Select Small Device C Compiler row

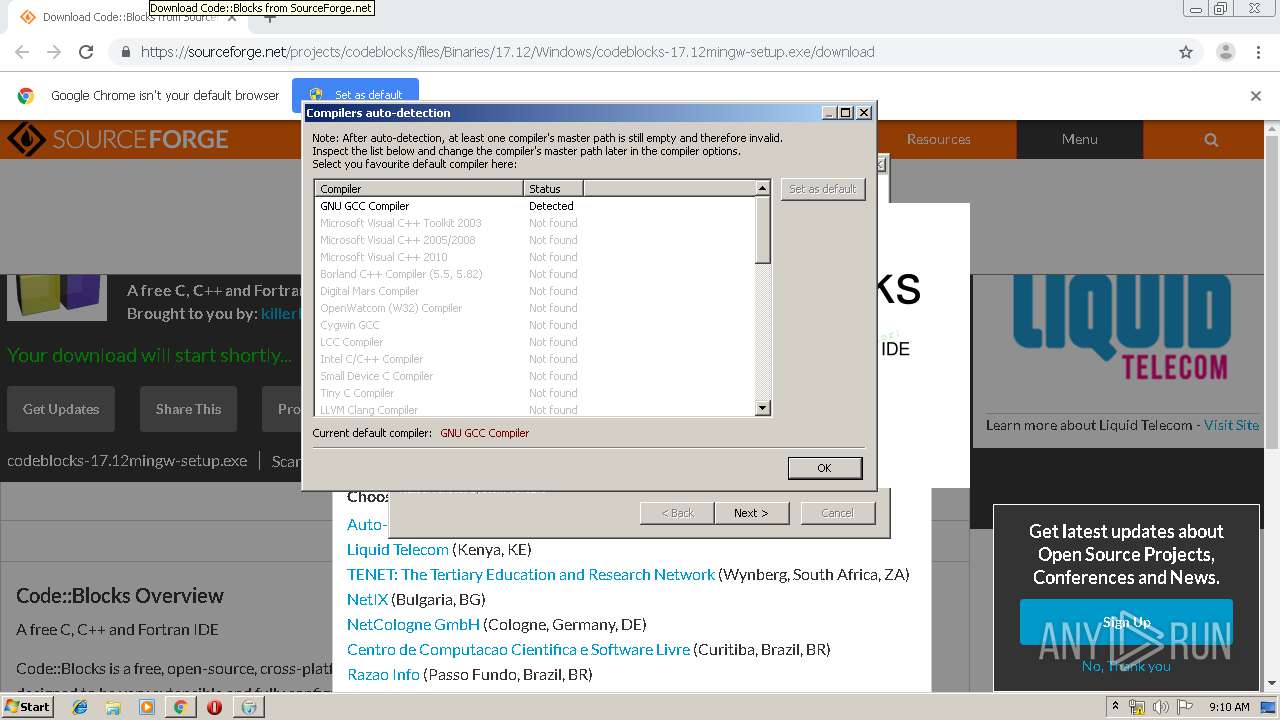[x=536, y=376]
